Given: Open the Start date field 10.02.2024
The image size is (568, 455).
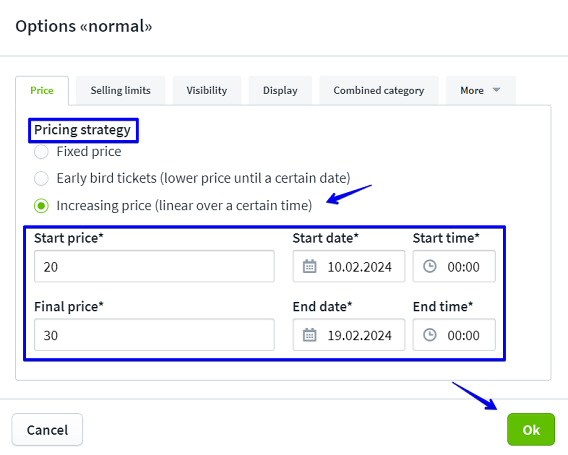Looking at the screenshot, I should [x=349, y=266].
